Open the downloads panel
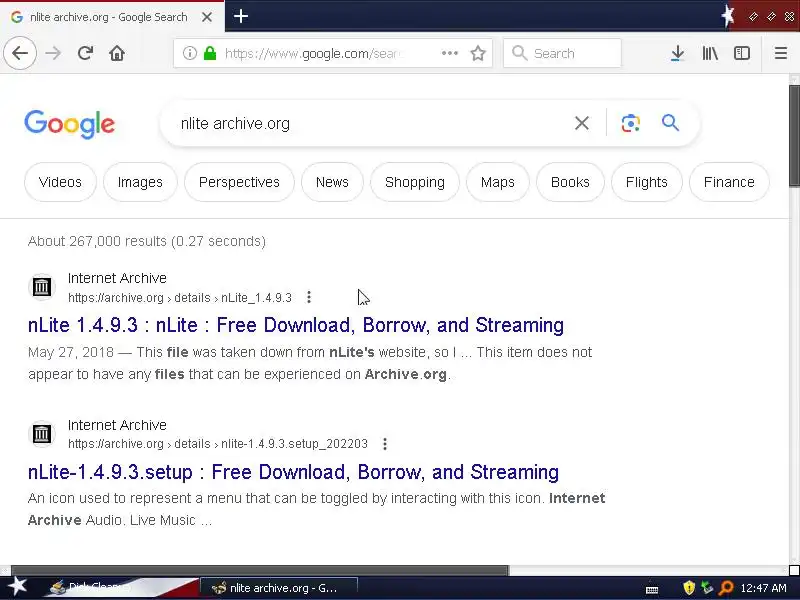Screen dimensions: 800x600 tap(677, 53)
